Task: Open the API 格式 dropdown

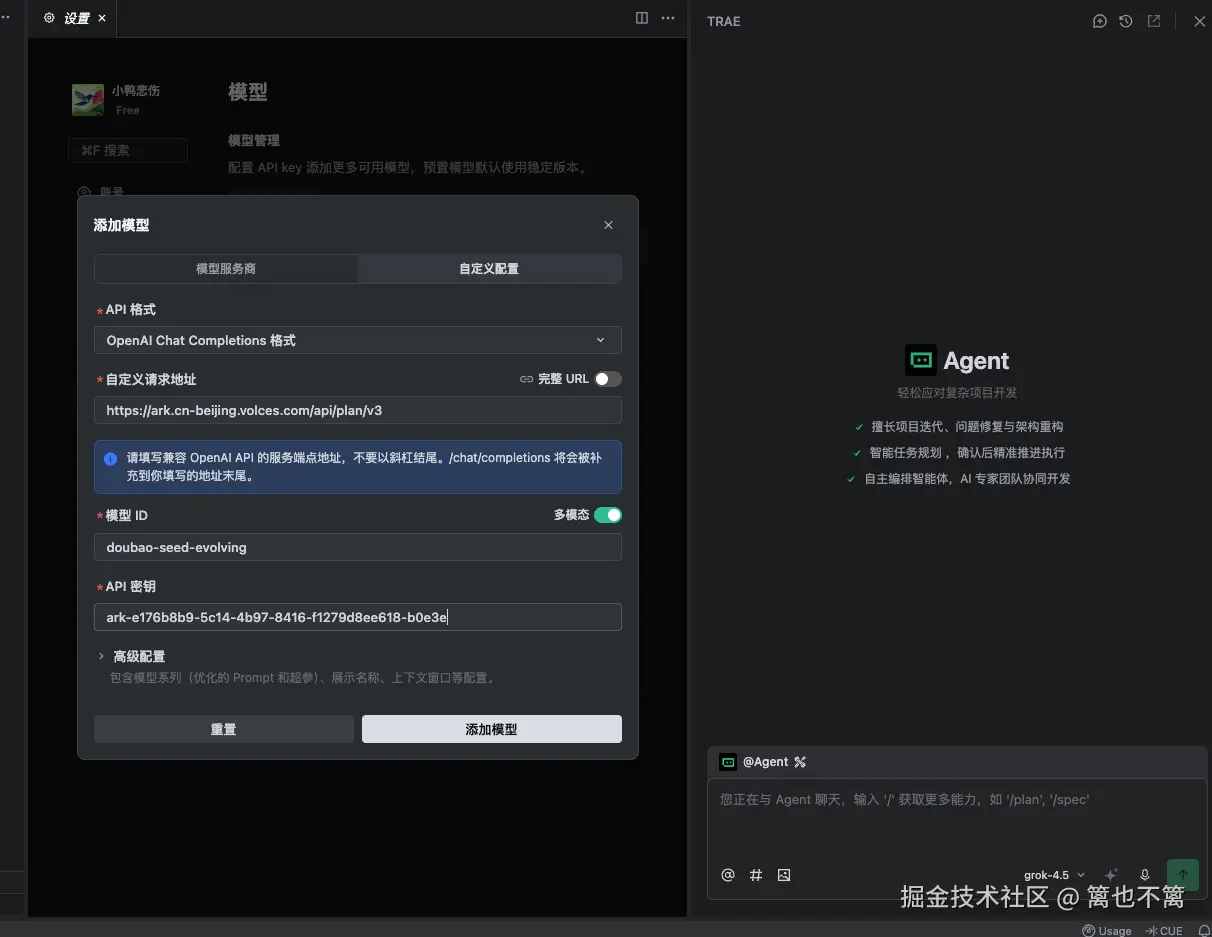Action: [358, 340]
